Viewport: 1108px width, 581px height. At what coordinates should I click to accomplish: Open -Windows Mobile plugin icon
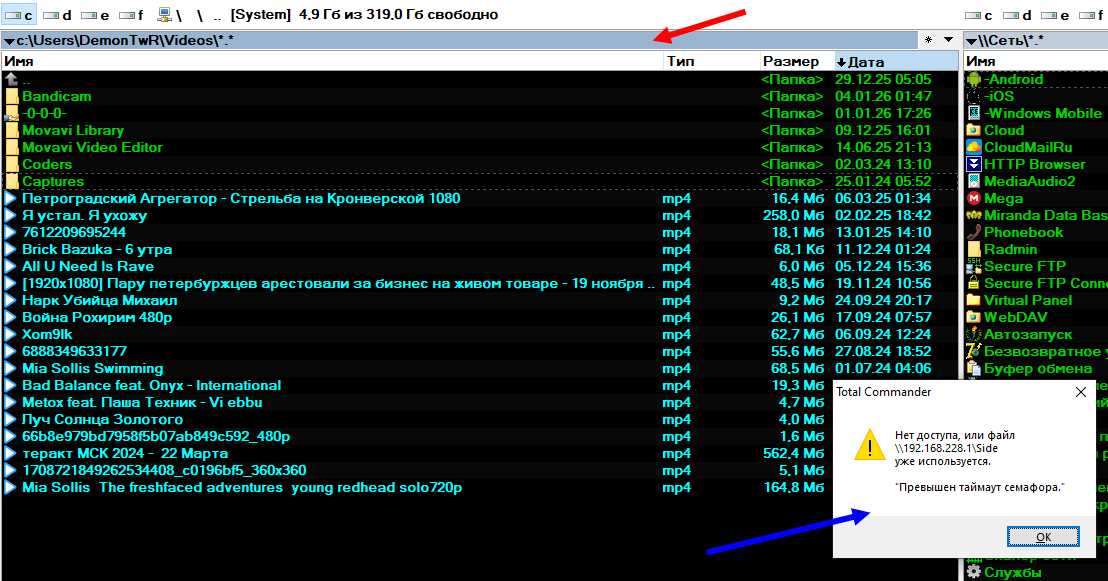coord(974,114)
